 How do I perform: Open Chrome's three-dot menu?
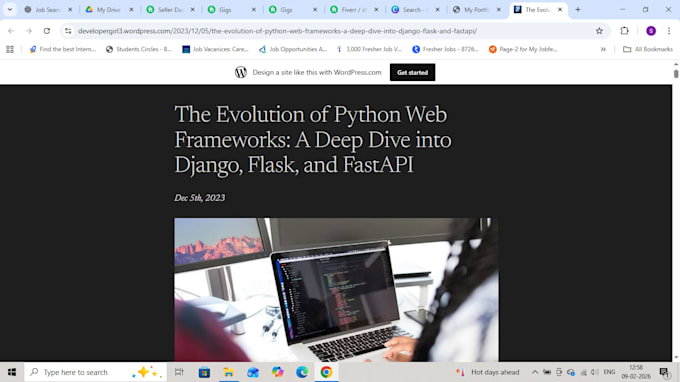tap(669, 31)
